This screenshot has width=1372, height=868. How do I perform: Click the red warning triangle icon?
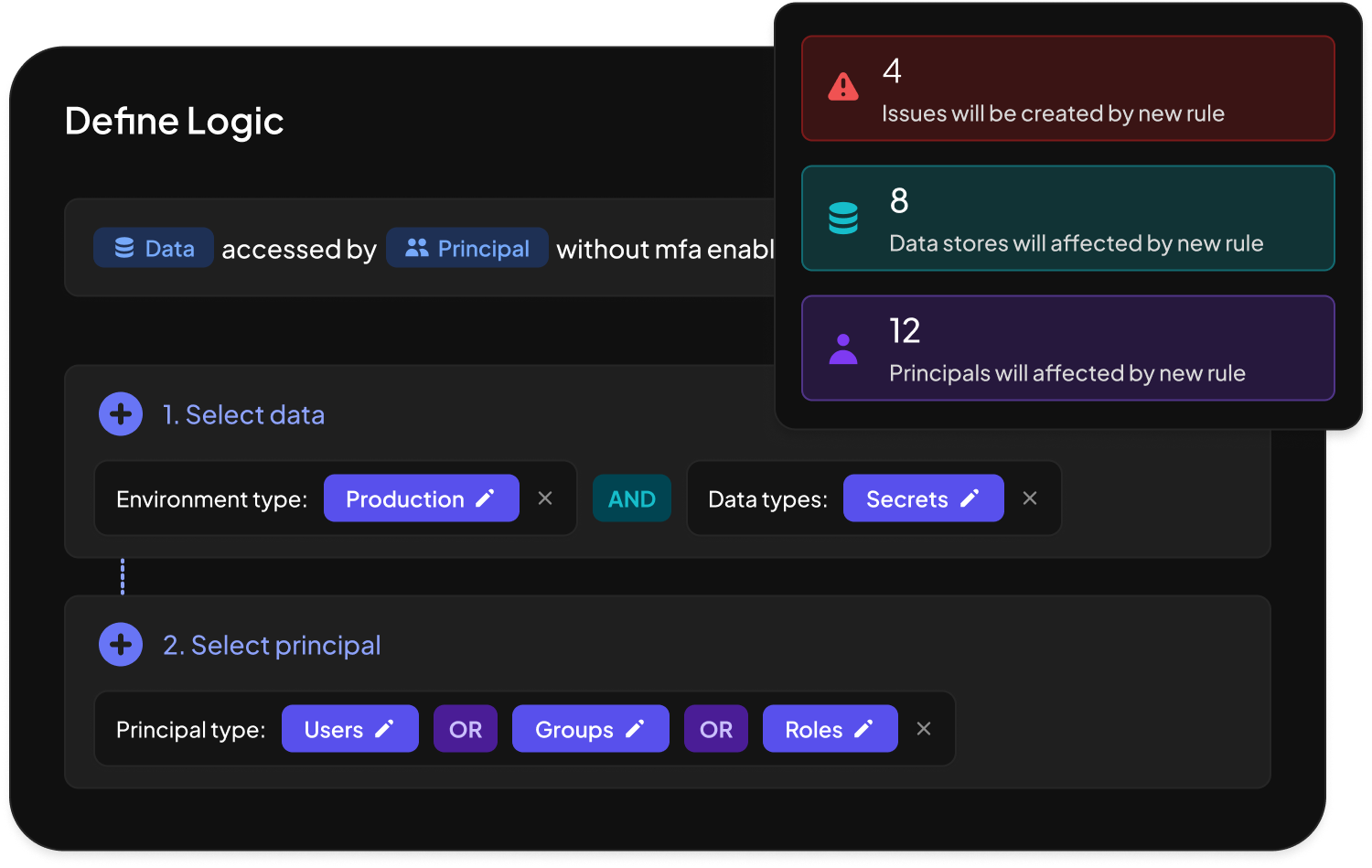click(x=842, y=88)
